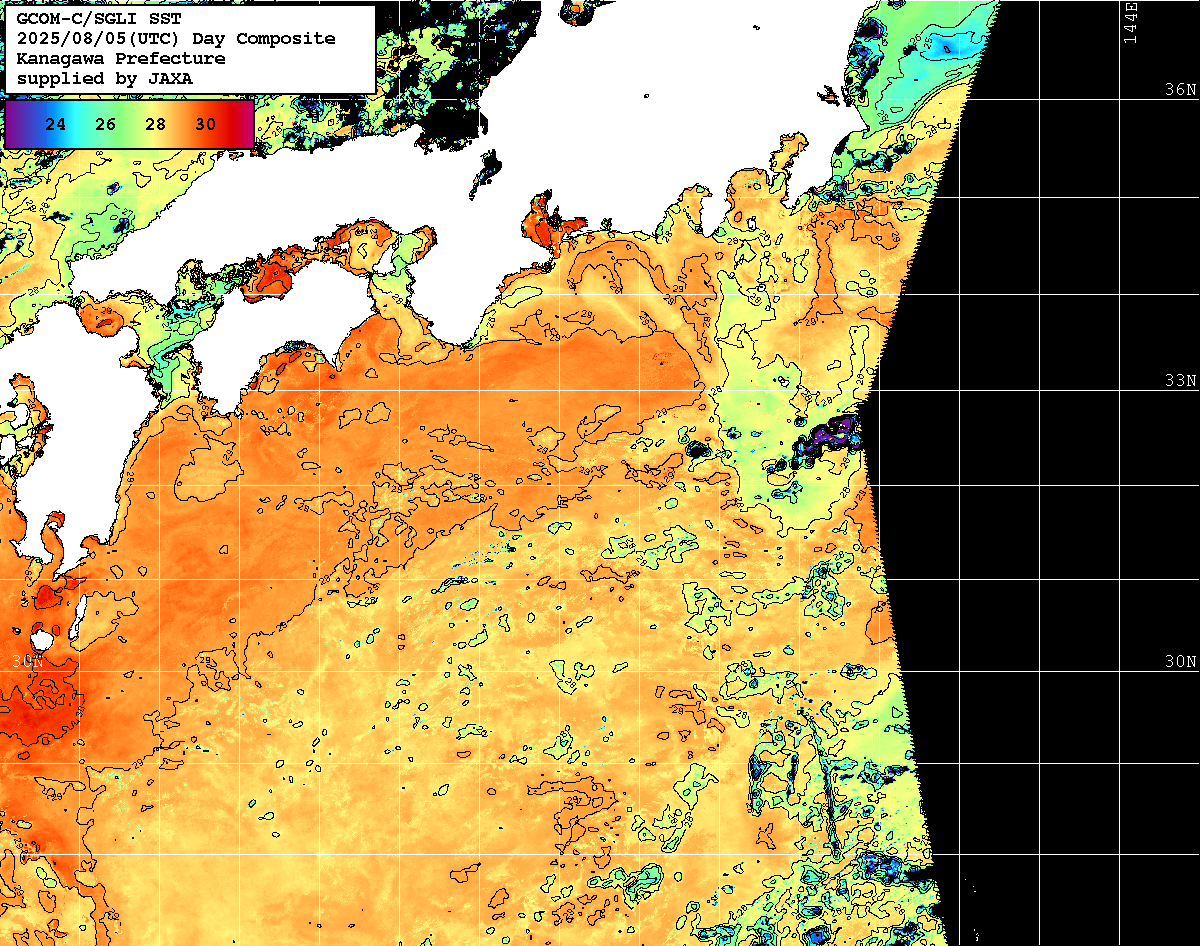Viewport: 1200px width, 946px height.
Task: Click the 28 value on the temperature scale
Action: click(156, 124)
